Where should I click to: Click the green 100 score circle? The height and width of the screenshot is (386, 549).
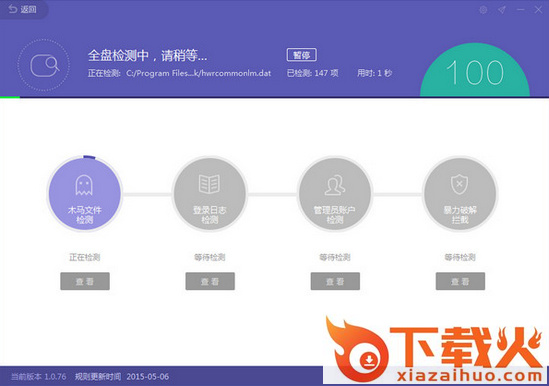[475, 70]
